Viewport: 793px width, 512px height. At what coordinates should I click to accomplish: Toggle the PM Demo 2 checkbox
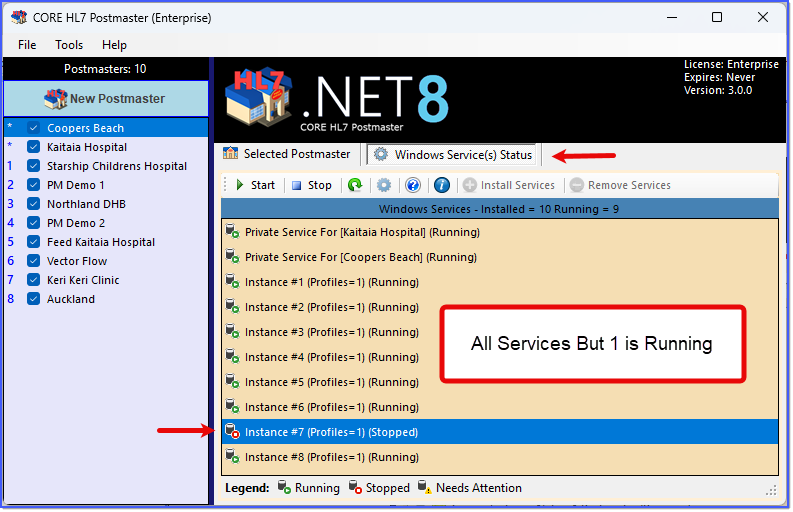click(x=33, y=223)
